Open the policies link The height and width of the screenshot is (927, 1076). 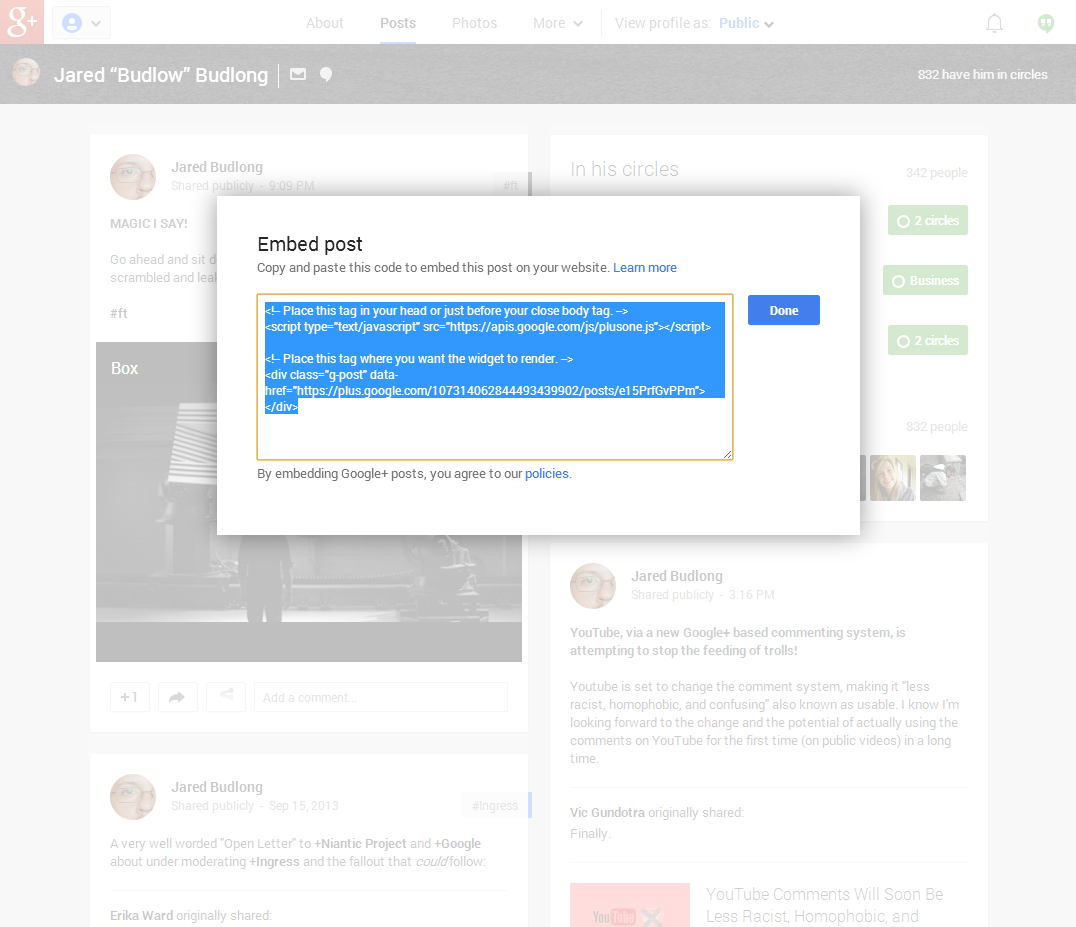(x=547, y=473)
